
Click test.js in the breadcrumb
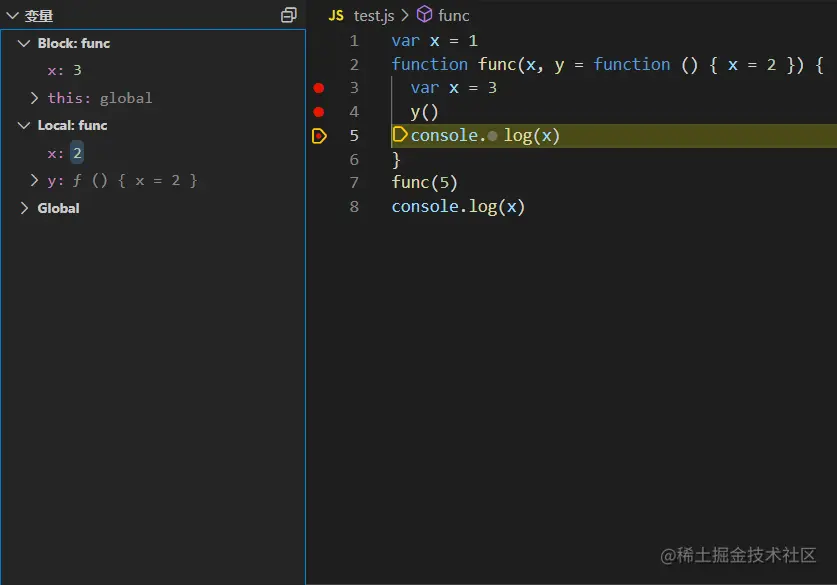(375, 15)
